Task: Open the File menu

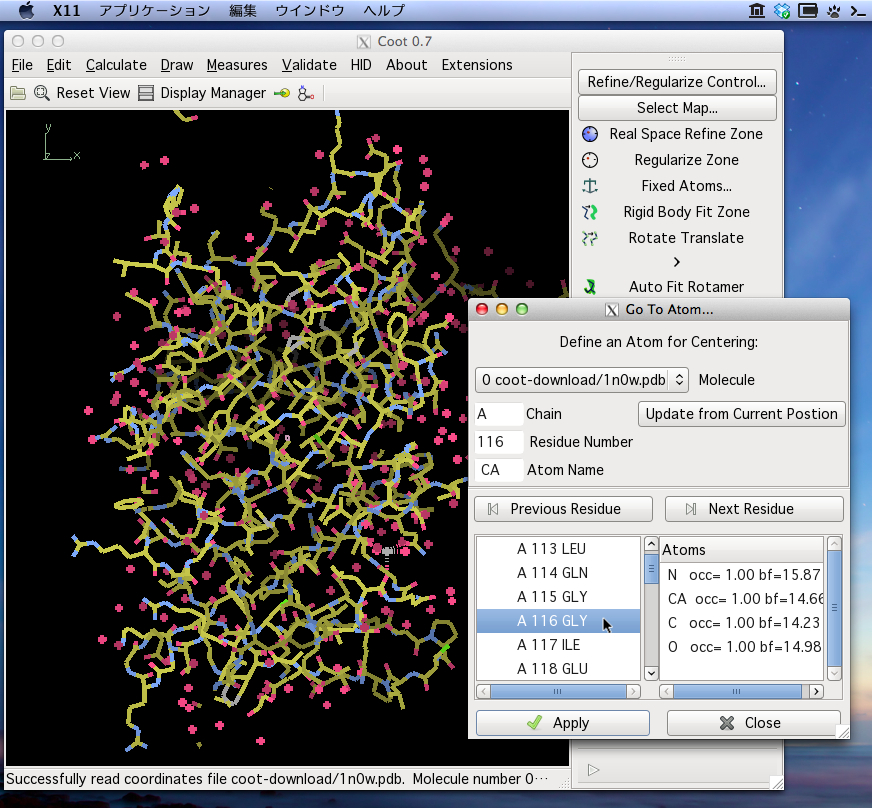Action: 22,65
